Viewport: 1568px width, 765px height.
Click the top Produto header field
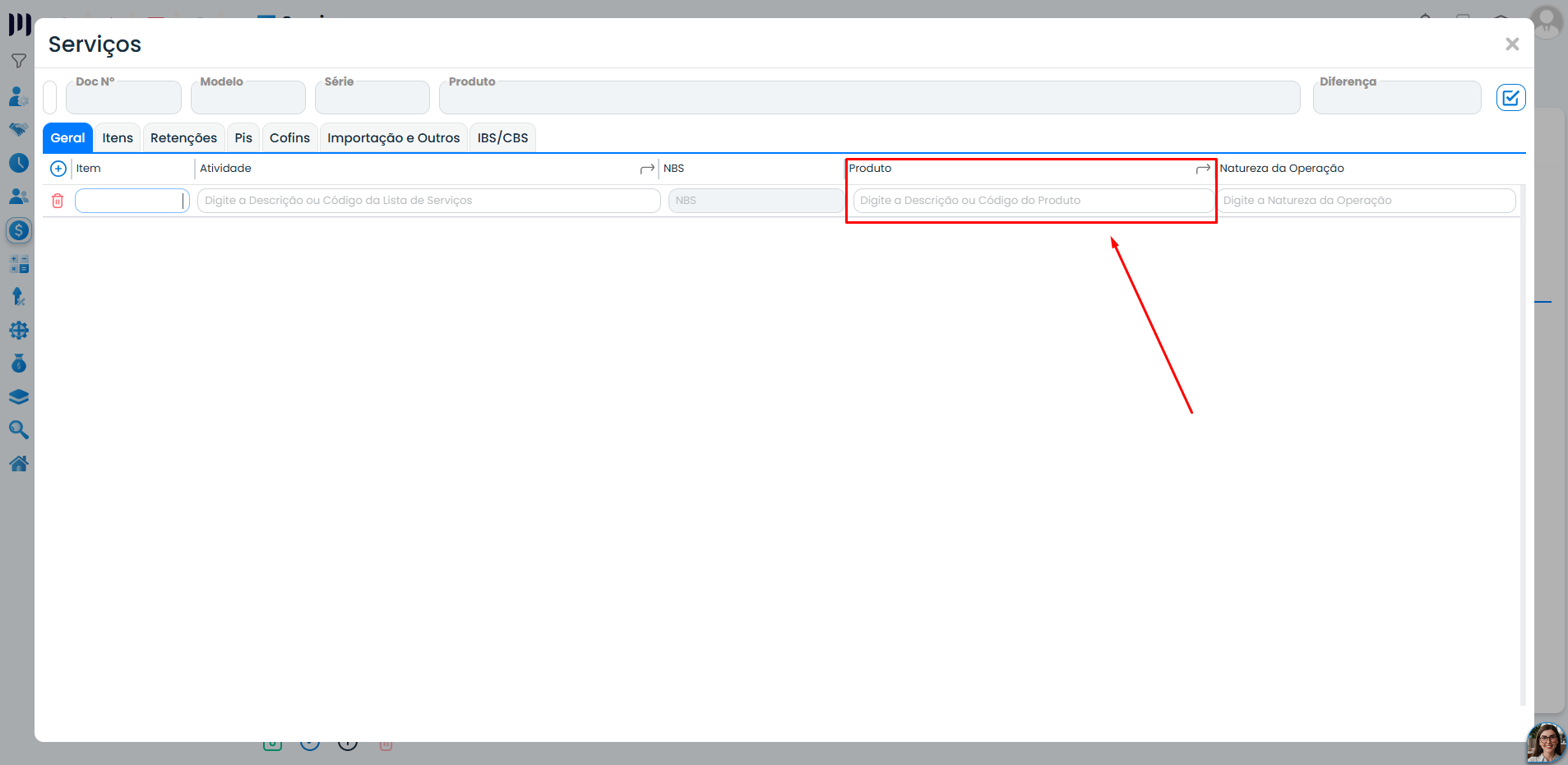click(869, 97)
